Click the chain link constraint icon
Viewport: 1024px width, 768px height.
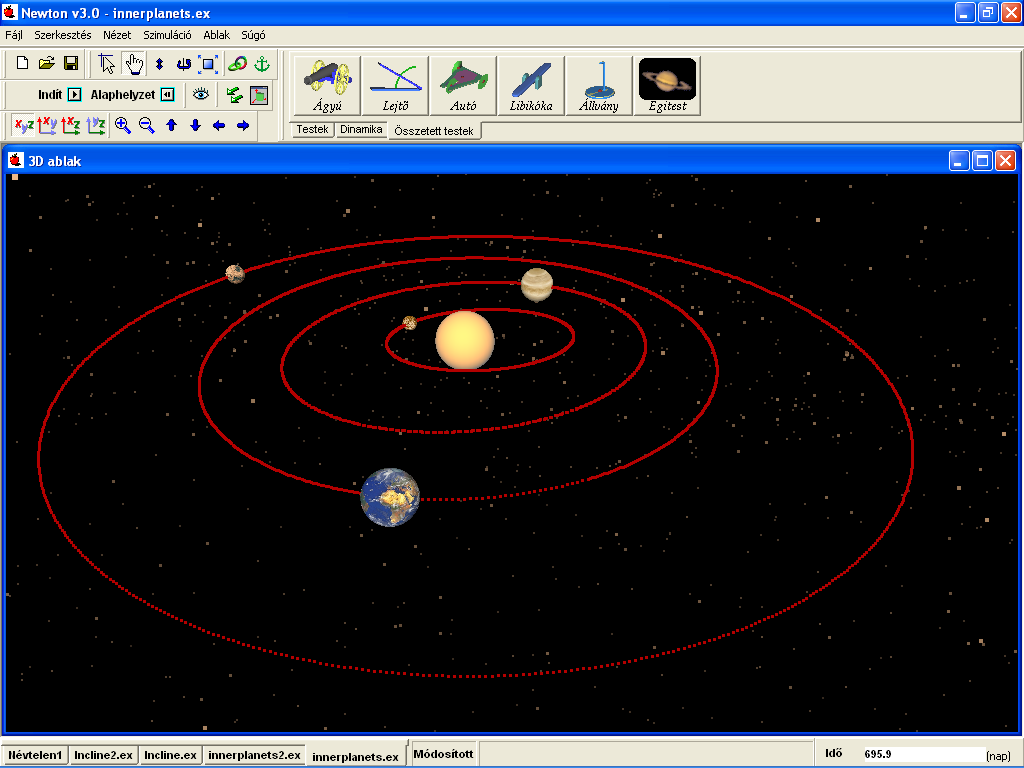coord(236,64)
